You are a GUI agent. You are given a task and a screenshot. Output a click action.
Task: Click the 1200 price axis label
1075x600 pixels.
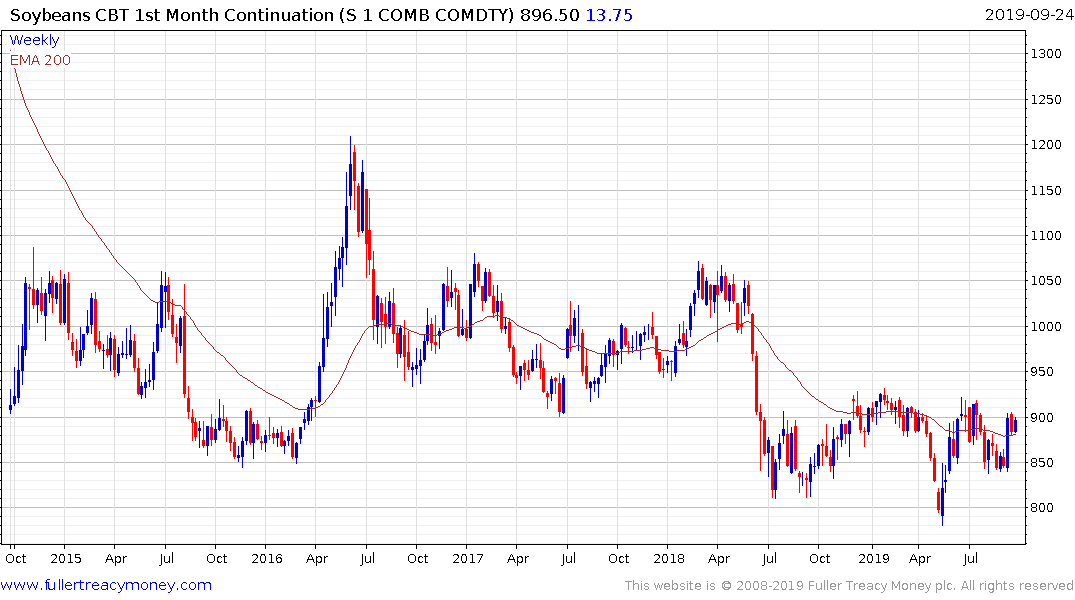coord(1046,145)
